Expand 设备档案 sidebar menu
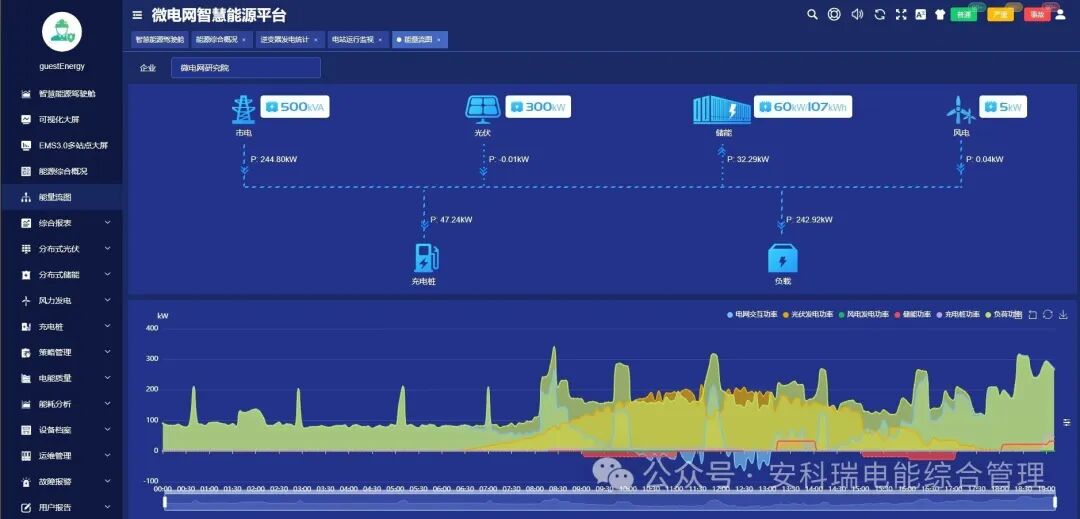Image resolution: width=1080 pixels, height=519 pixels. [x=62, y=430]
